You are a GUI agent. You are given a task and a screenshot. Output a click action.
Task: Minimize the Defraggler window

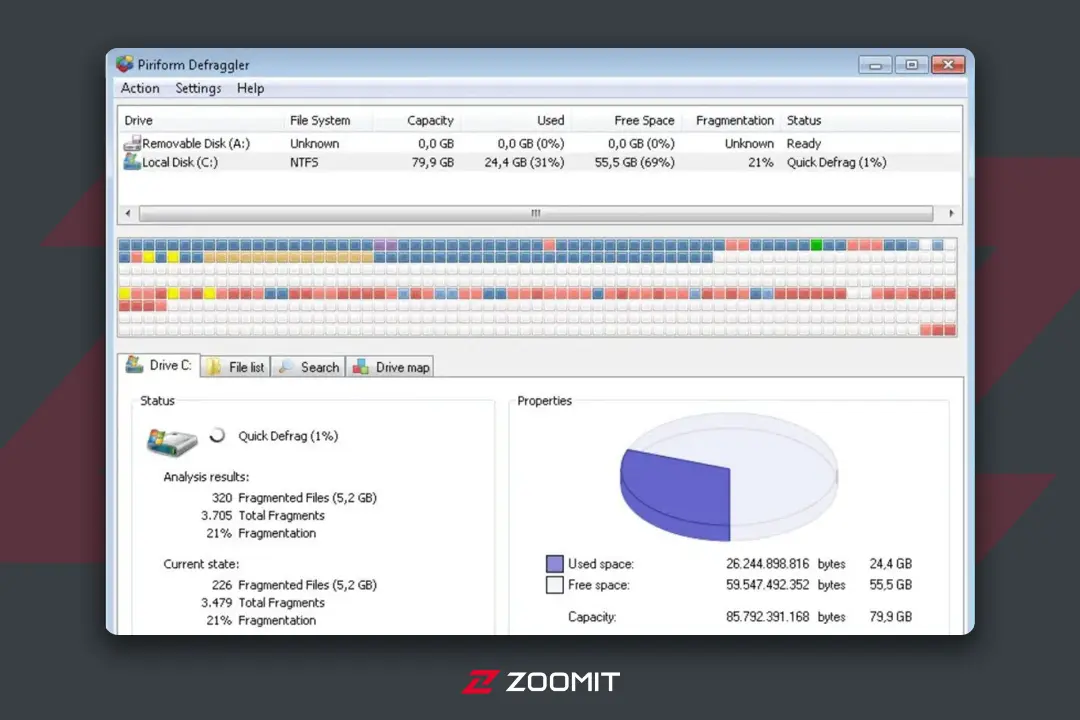click(875, 65)
